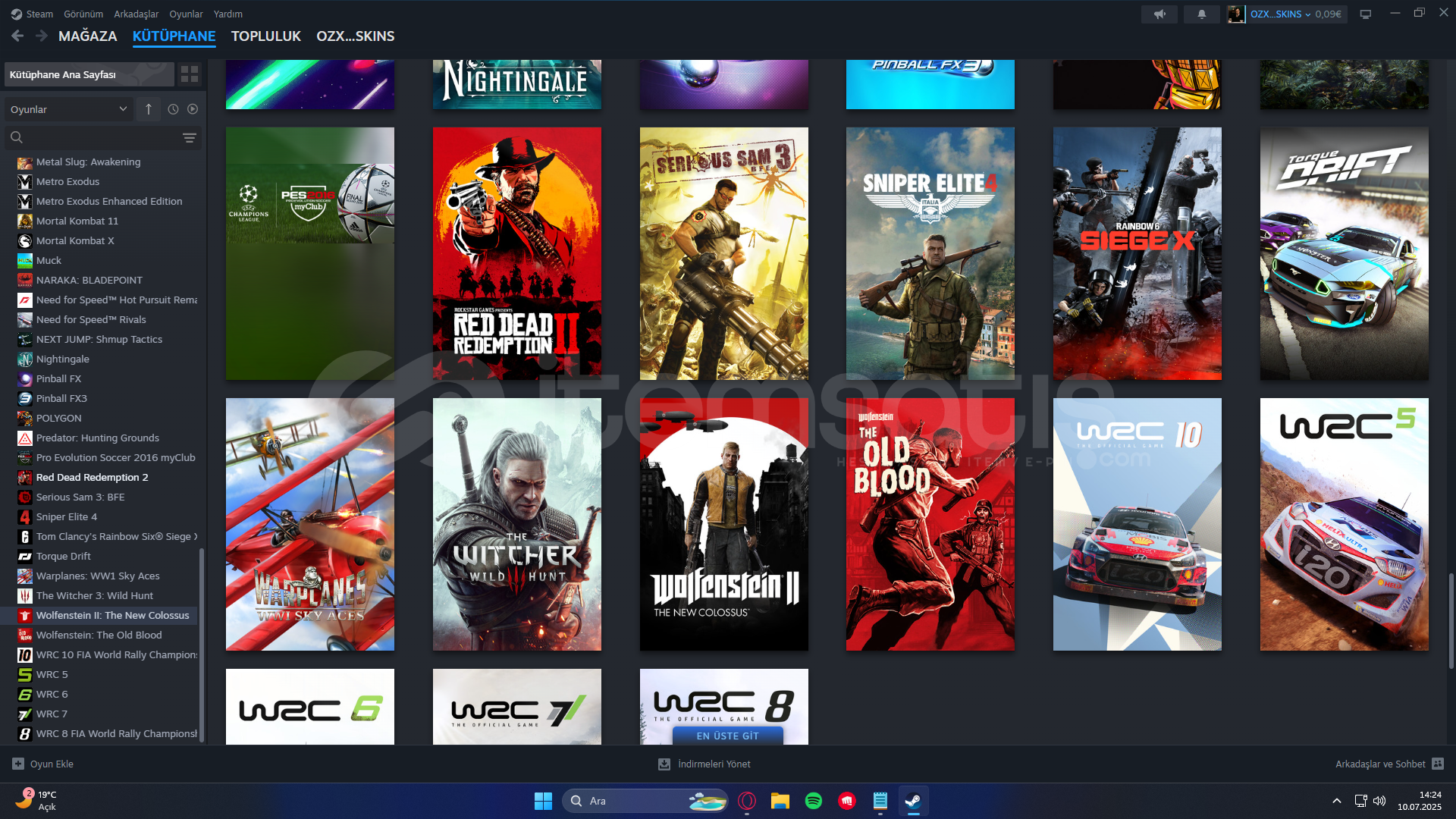Filter by recent activity clock icon
Viewport: 1456px width, 819px height.
[173, 109]
